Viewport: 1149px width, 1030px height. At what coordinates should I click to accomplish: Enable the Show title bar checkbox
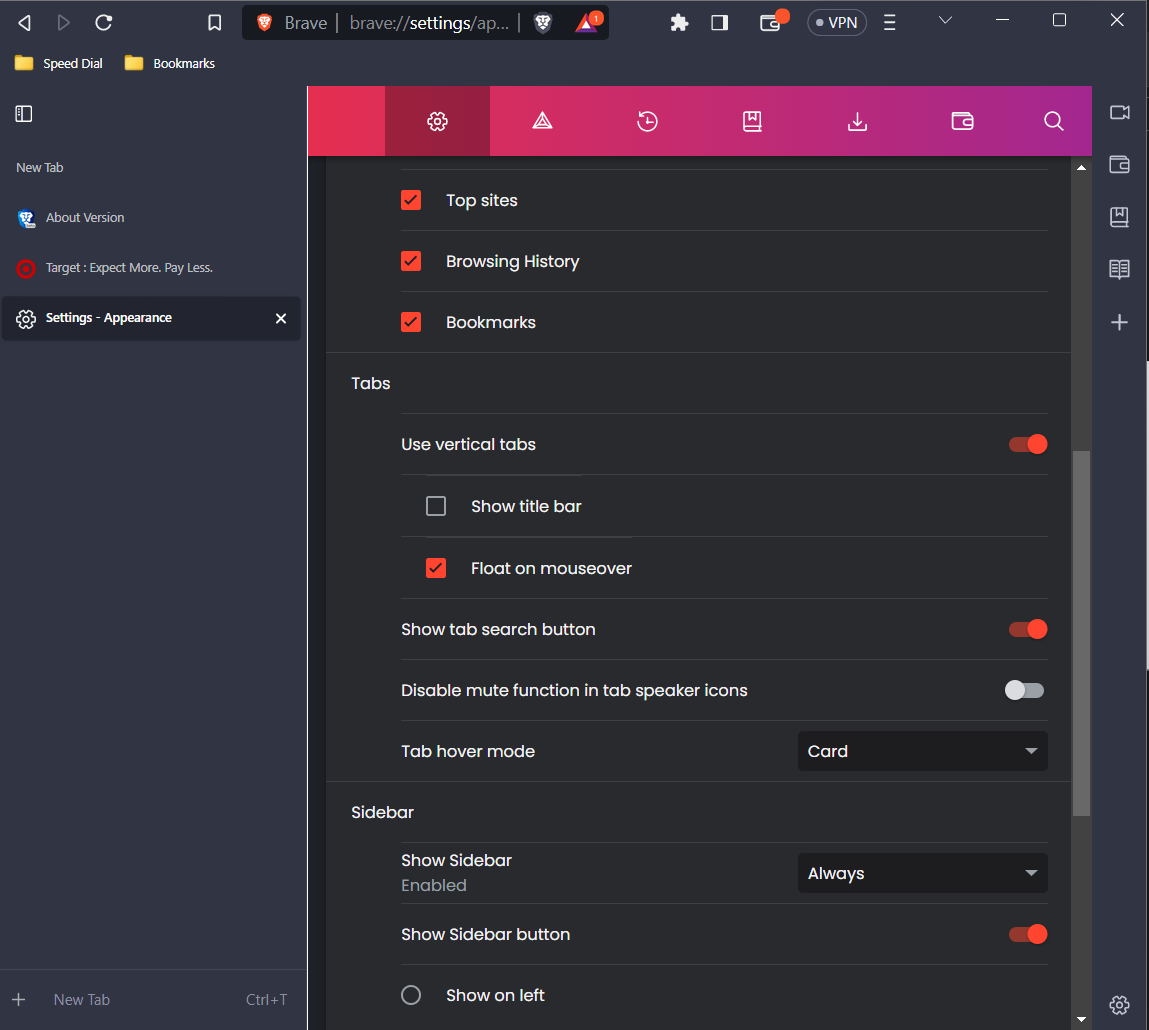click(x=436, y=505)
